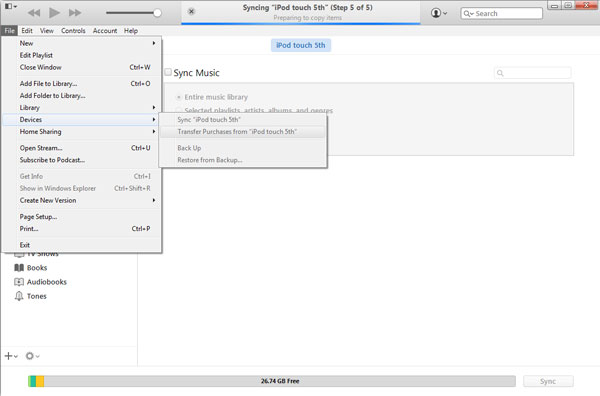The width and height of the screenshot is (600, 396).
Task: Open the mini-player window menu icon
Action: click(10, 7)
